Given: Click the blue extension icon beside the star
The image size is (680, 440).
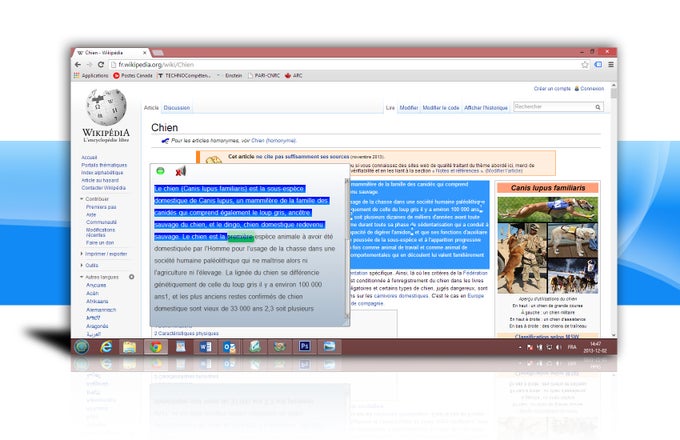Looking at the screenshot, I should point(598,65).
